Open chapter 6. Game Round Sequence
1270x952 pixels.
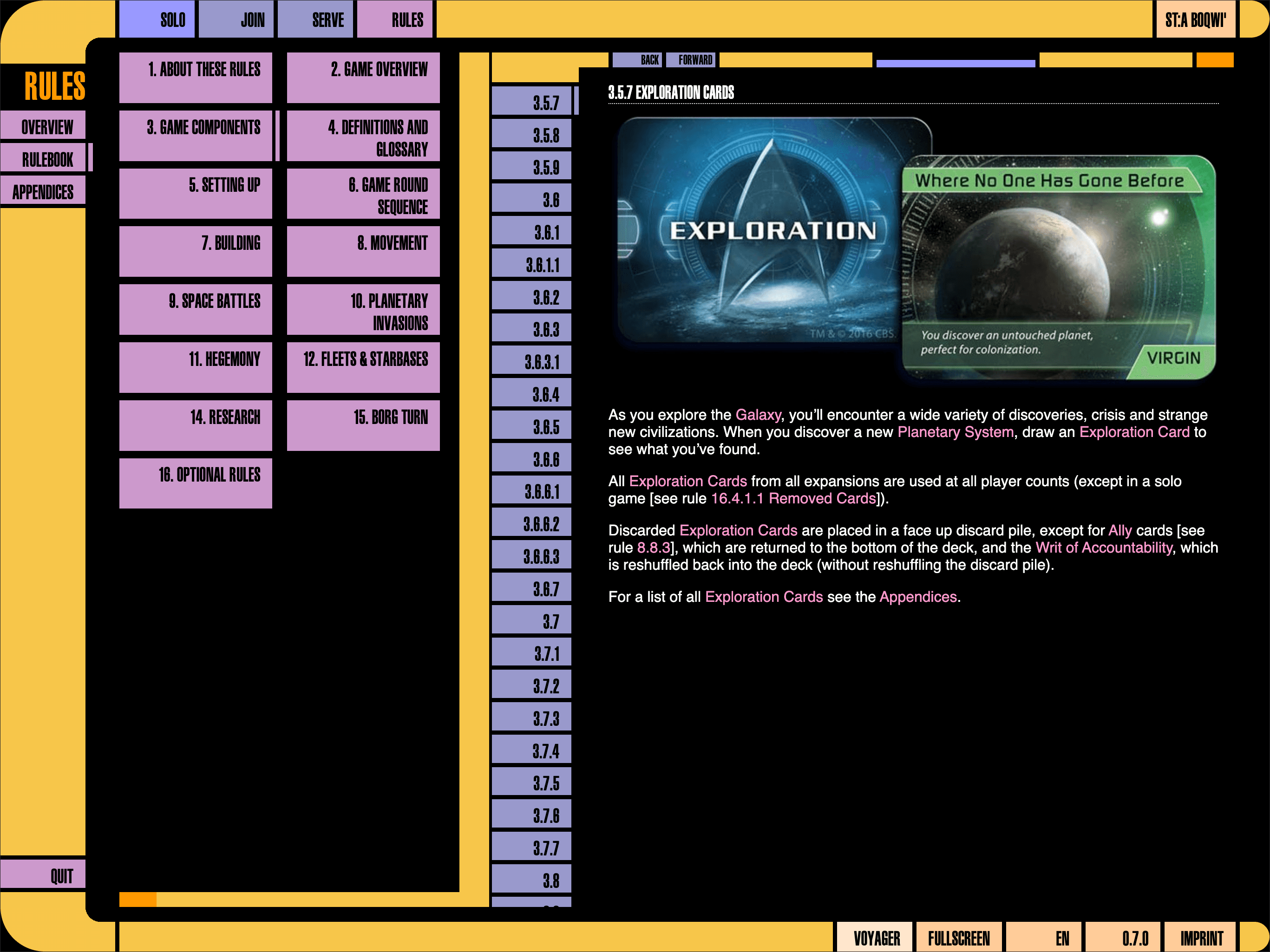pyautogui.click(x=363, y=194)
